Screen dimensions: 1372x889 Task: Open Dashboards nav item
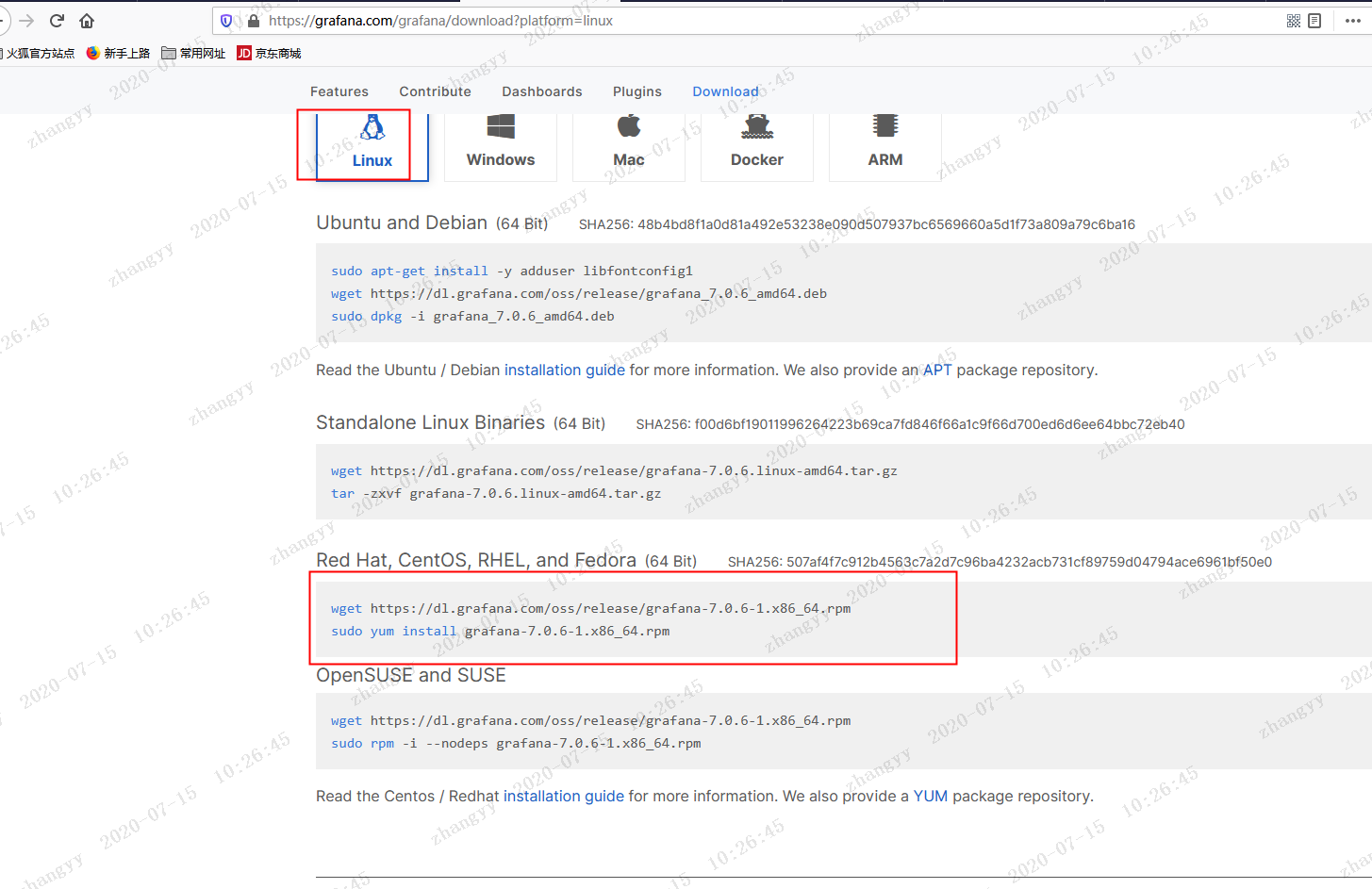pyautogui.click(x=542, y=91)
